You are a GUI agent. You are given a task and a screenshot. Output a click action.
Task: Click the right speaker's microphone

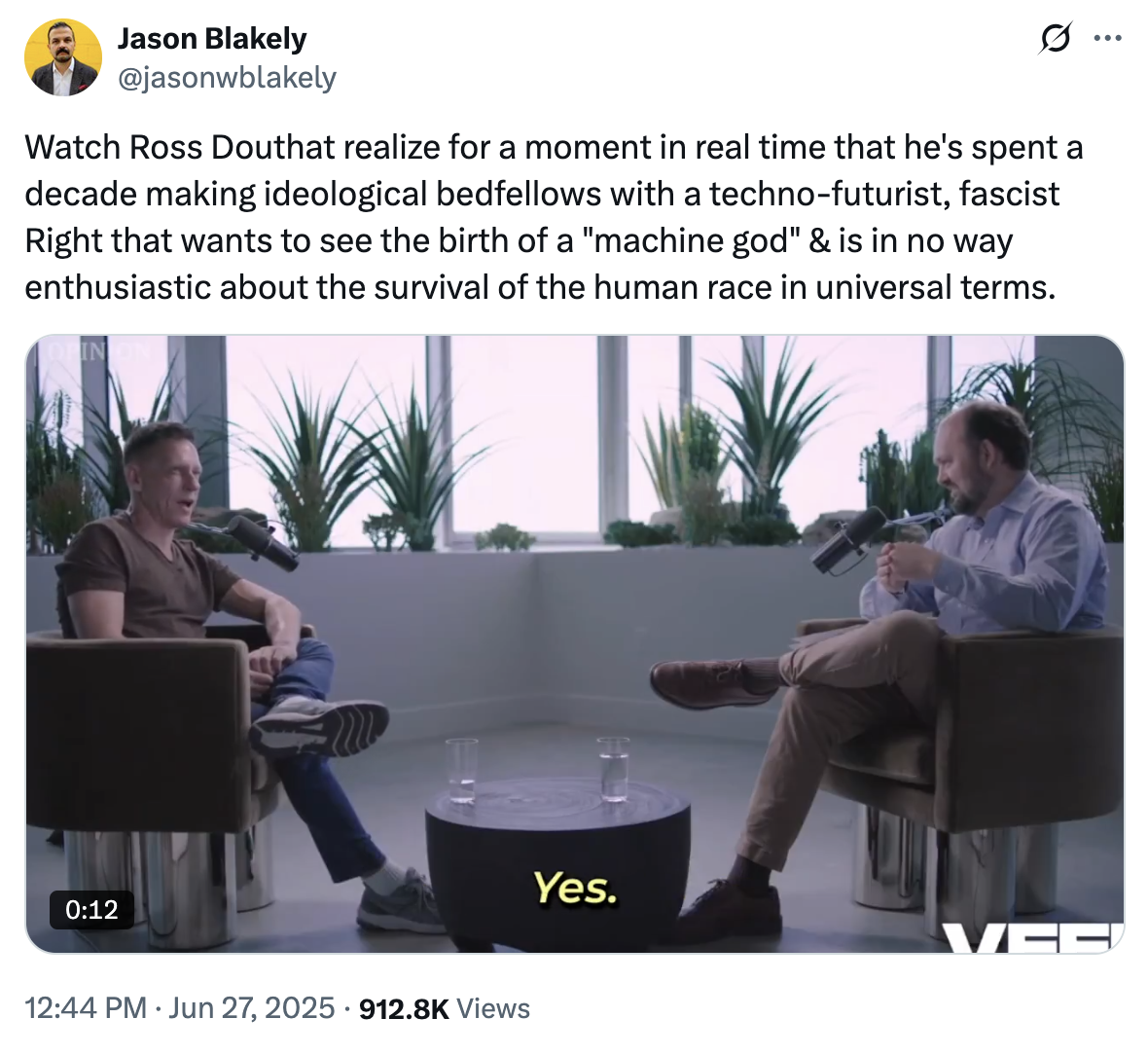pos(844,541)
